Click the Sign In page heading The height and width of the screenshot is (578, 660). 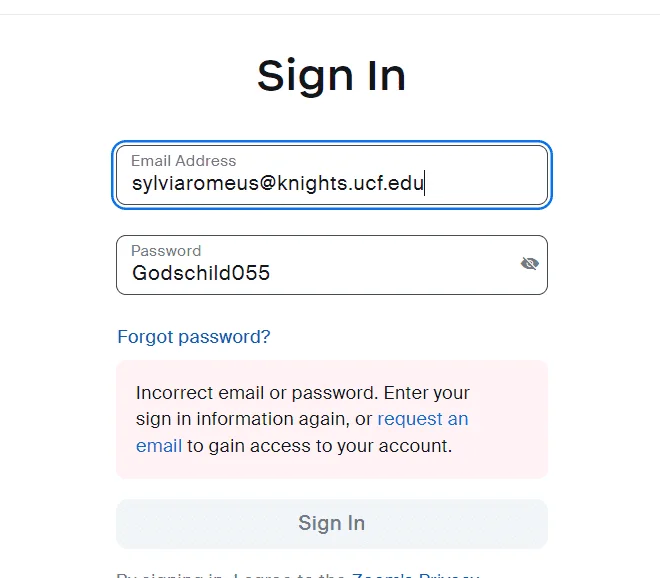click(331, 76)
